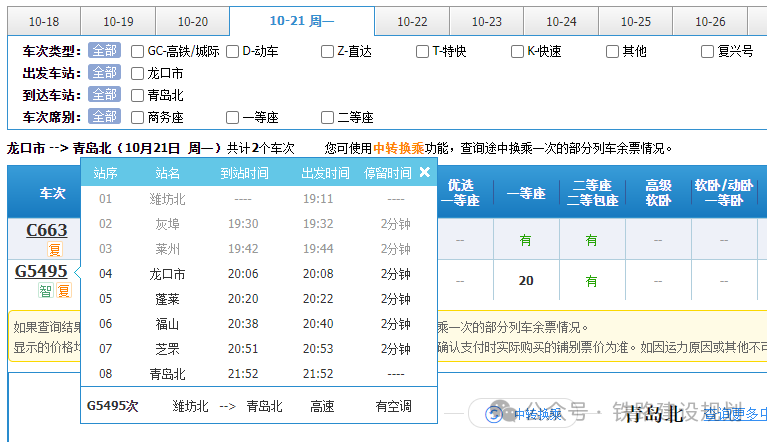Select 全部 badge for 车次席别
This screenshot has width=767, height=442.
pos(104,117)
